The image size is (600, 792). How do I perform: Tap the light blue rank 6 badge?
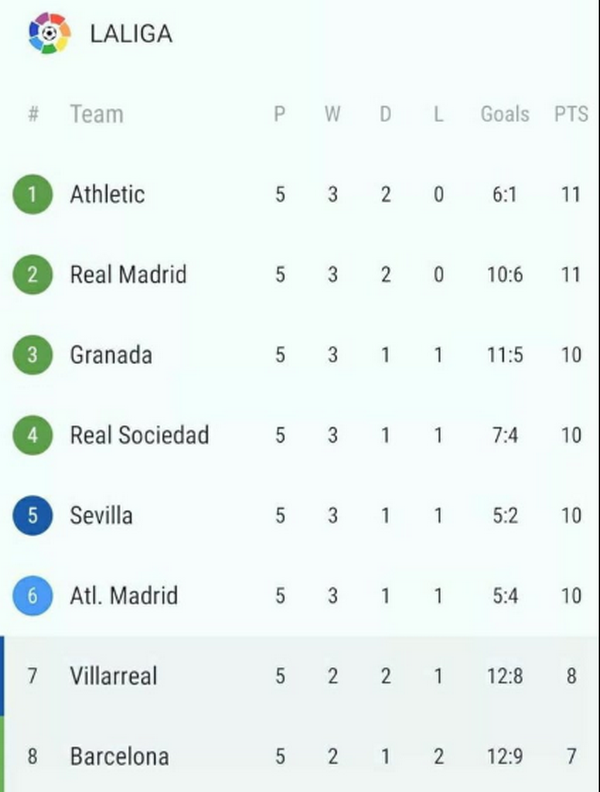[x=33, y=595]
